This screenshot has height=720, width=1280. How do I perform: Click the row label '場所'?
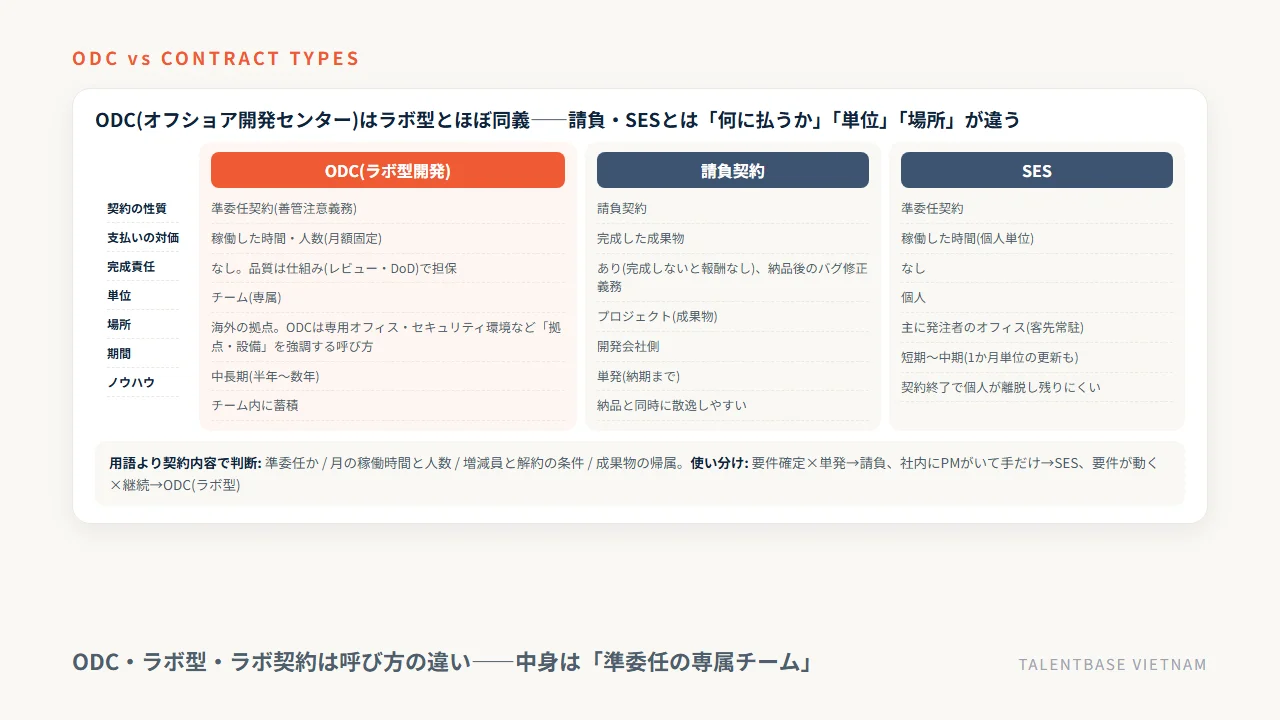pyautogui.click(x=119, y=324)
